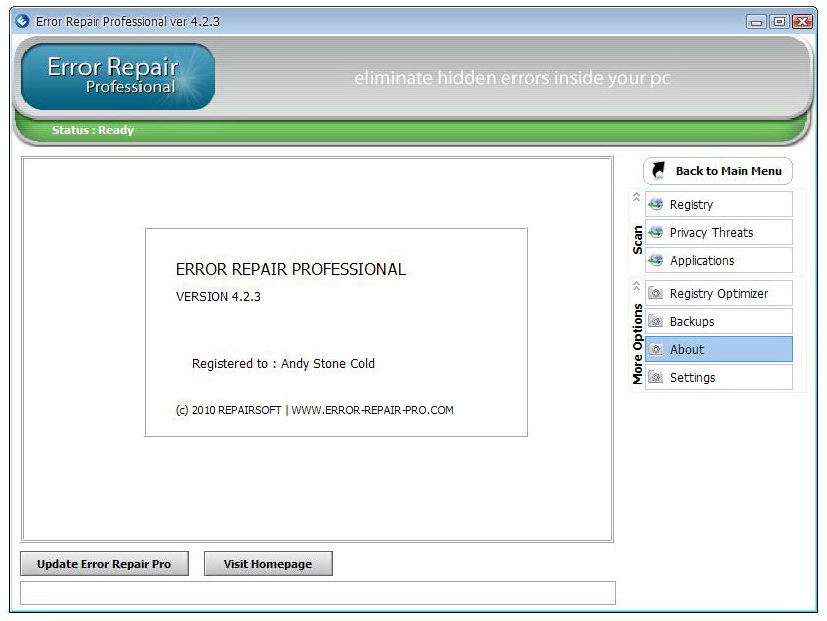Click the Registry scan globe icon
Image resolution: width=827 pixels, height=621 pixels.
(655, 204)
